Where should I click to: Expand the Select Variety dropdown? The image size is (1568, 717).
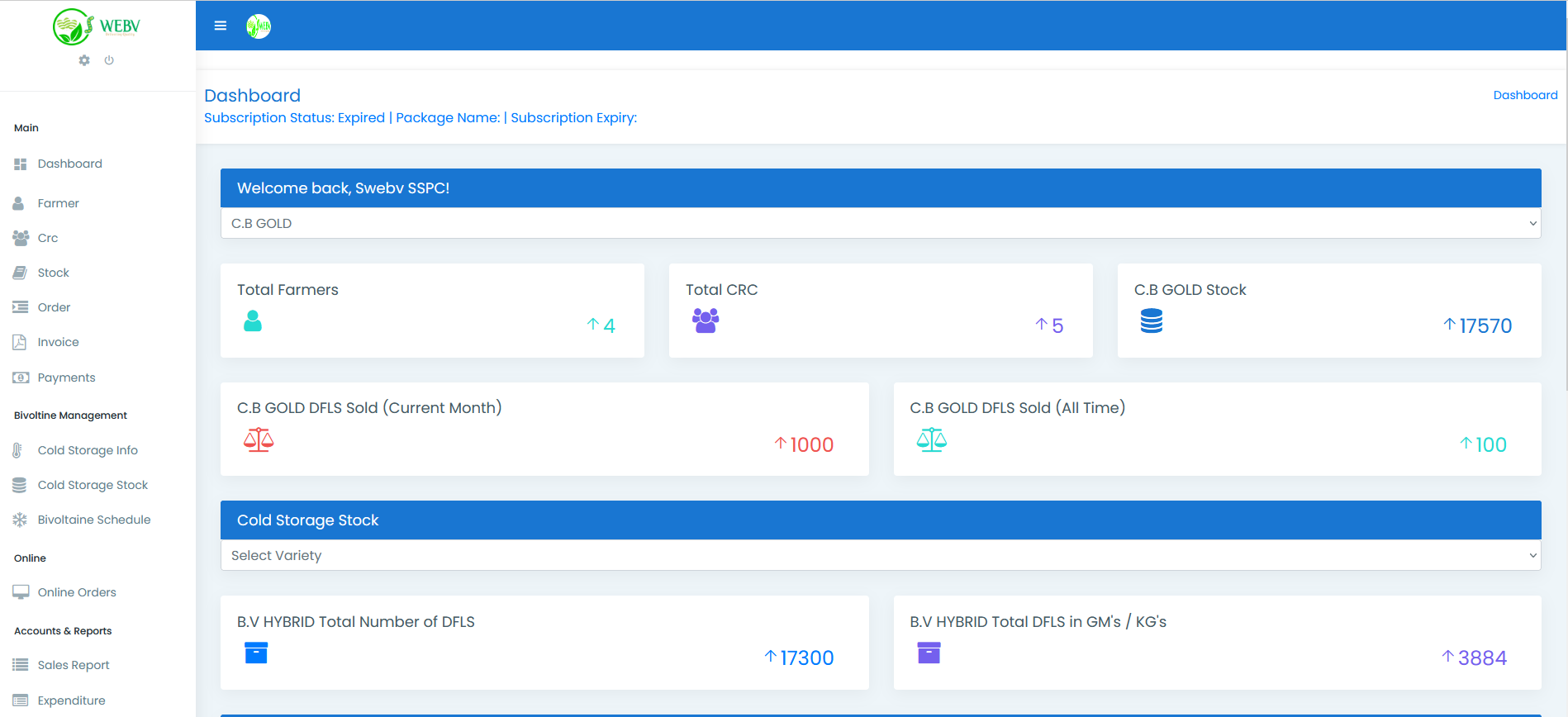(880, 555)
